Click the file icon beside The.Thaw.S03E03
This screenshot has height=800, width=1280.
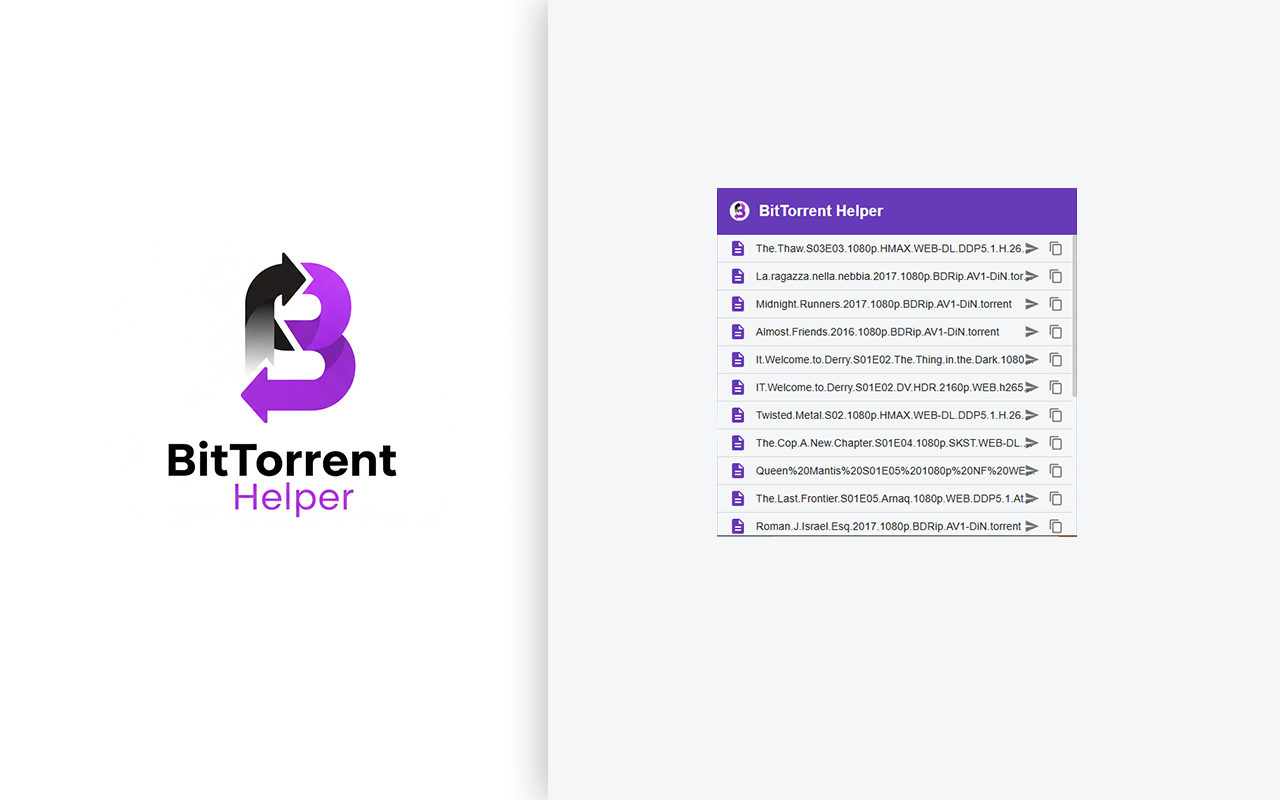point(738,248)
